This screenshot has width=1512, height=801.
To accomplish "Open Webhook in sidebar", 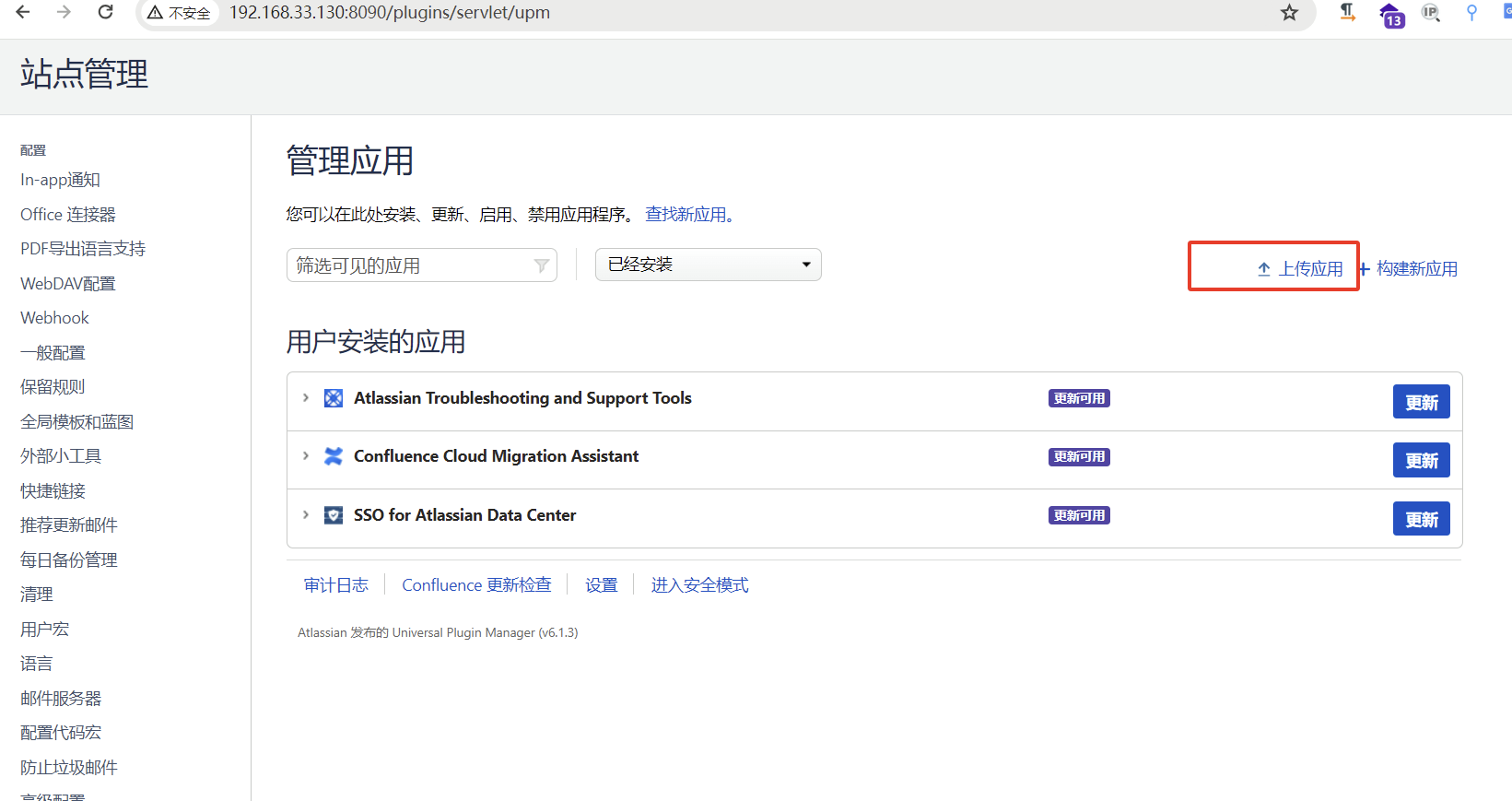I will point(55,318).
